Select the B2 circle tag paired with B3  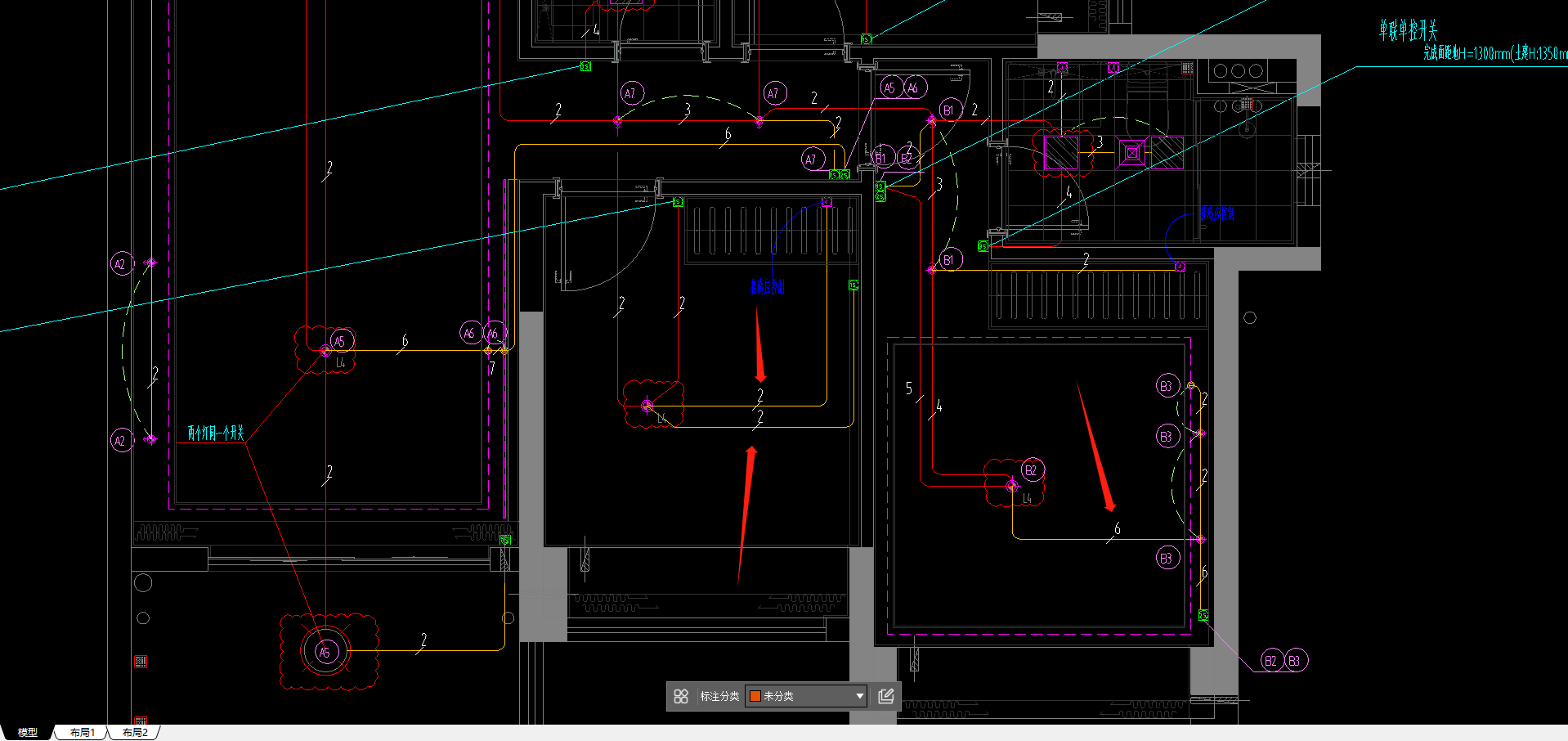click(x=1270, y=661)
